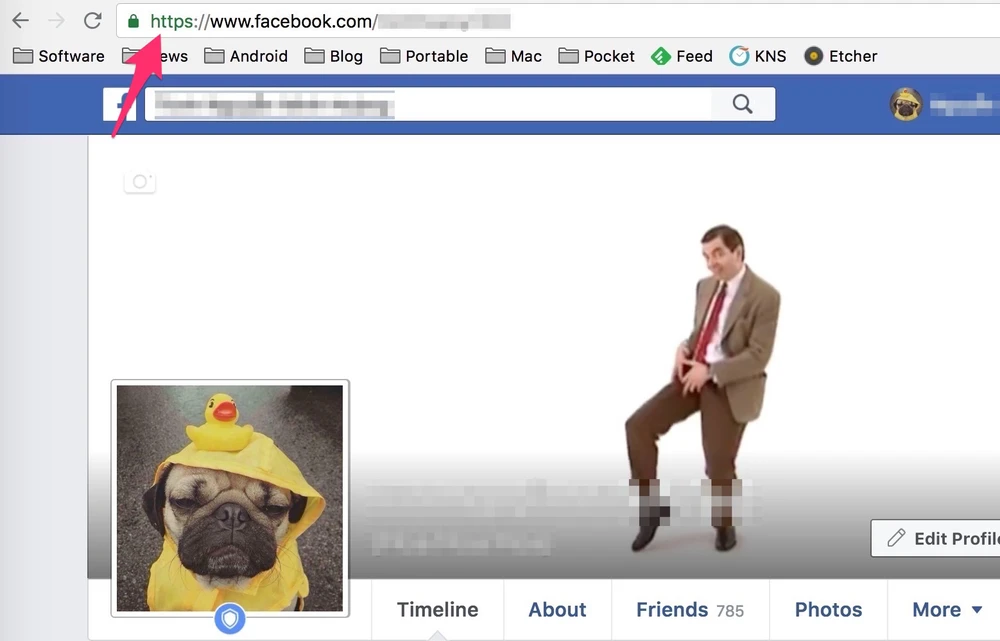
Task: Click the browser back arrow
Action: [20, 21]
